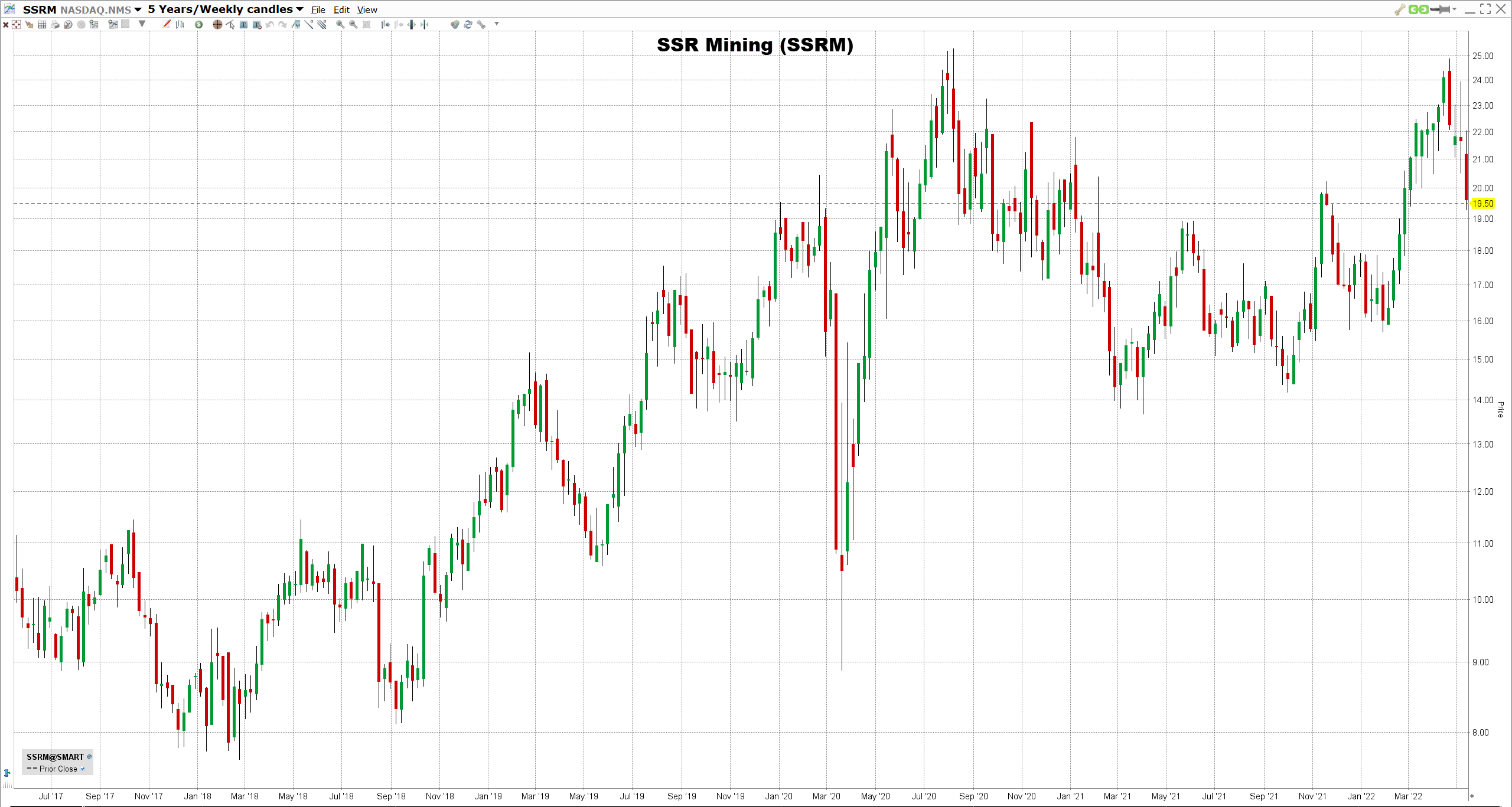The image size is (1512, 807).
Task: Toggle the Prior Close checkbox
Action: pyautogui.click(x=83, y=769)
